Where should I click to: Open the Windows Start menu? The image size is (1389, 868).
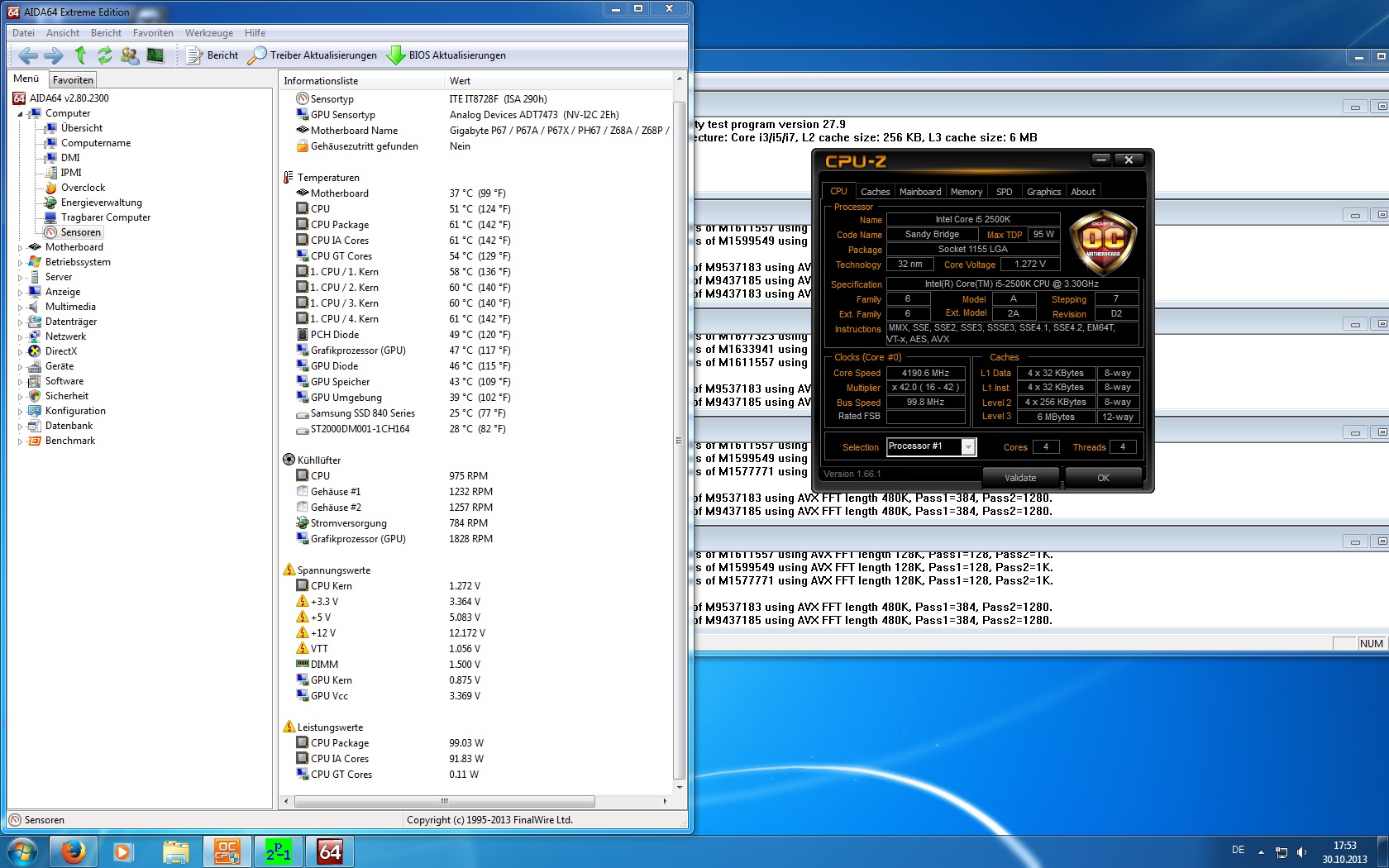click(21, 851)
